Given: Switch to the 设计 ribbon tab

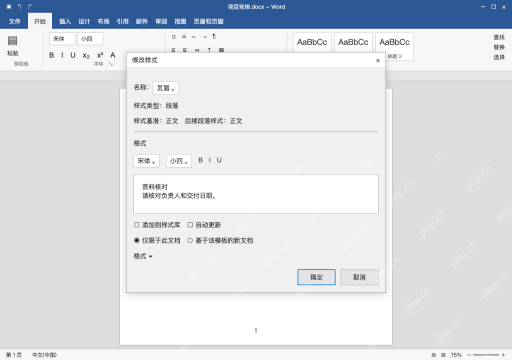Looking at the screenshot, I should [84, 21].
